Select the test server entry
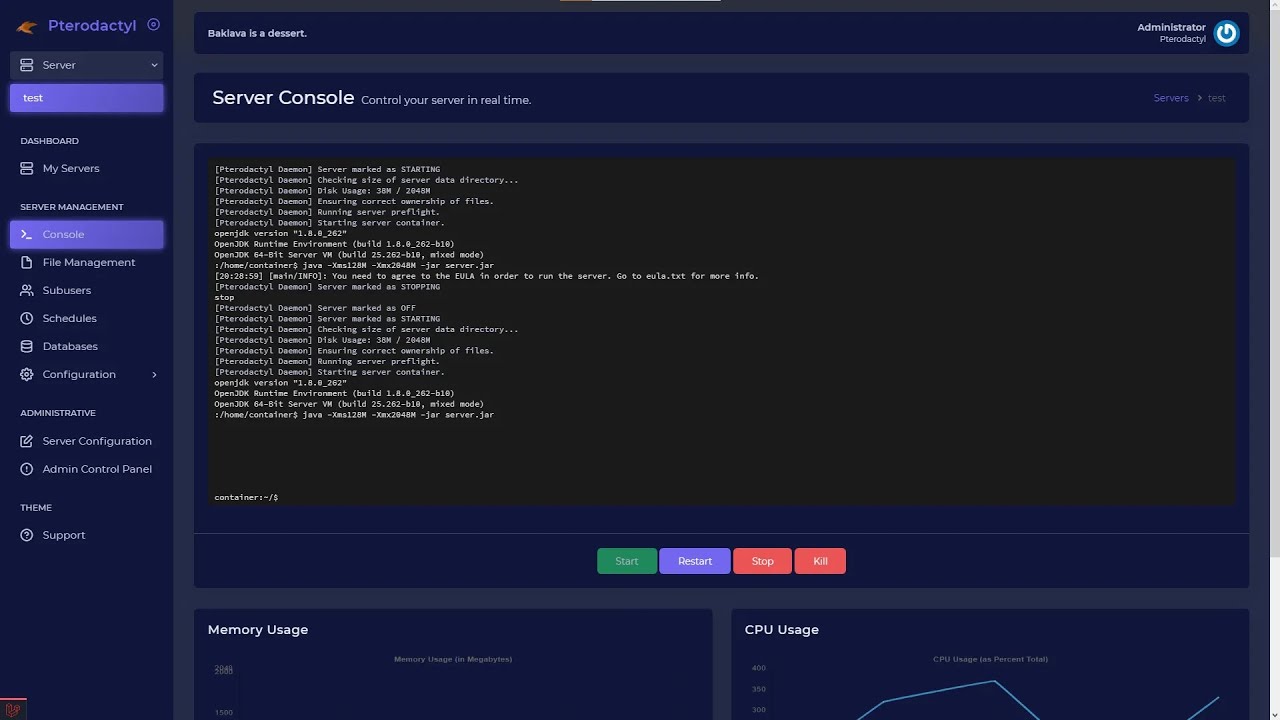Image resolution: width=1280 pixels, height=720 pixels. [x=87, y=98]
